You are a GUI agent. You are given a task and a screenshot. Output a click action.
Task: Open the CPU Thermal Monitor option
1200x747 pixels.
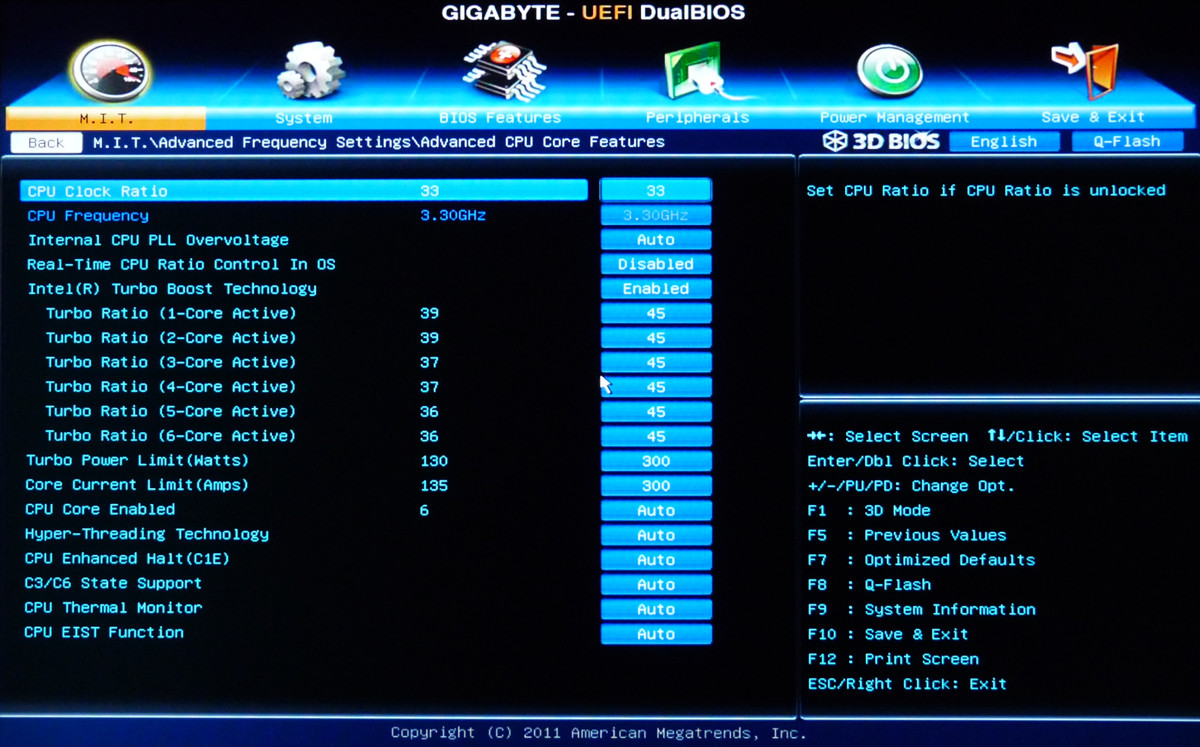[656, 609]
